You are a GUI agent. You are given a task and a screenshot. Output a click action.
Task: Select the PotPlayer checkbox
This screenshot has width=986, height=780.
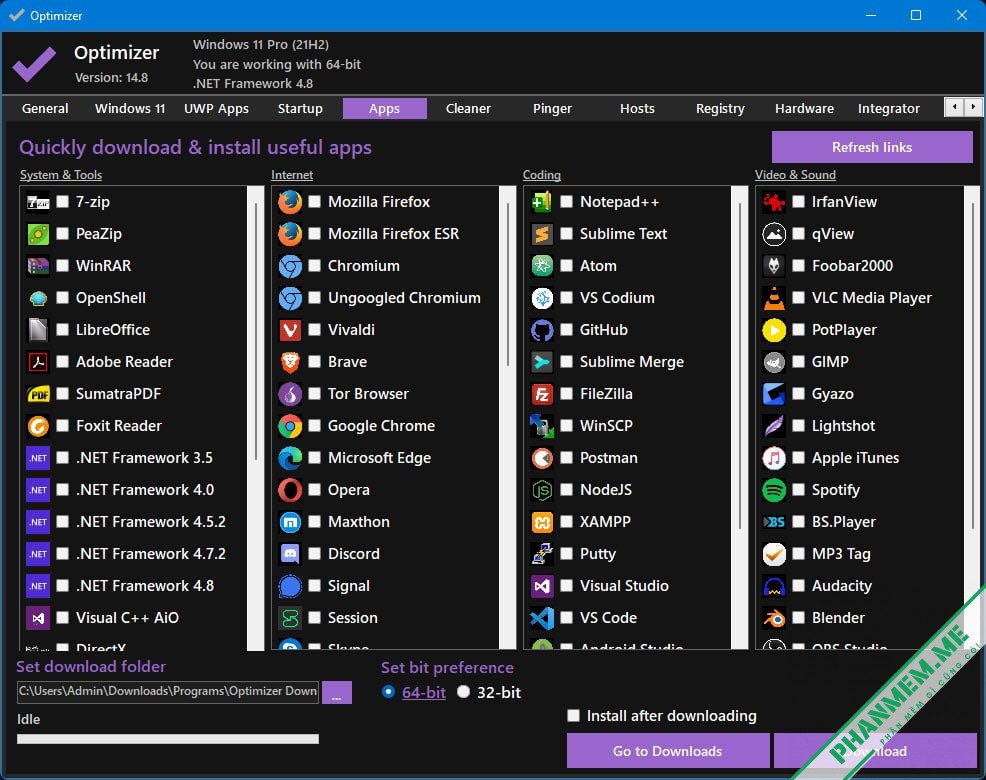click(799, 329)
